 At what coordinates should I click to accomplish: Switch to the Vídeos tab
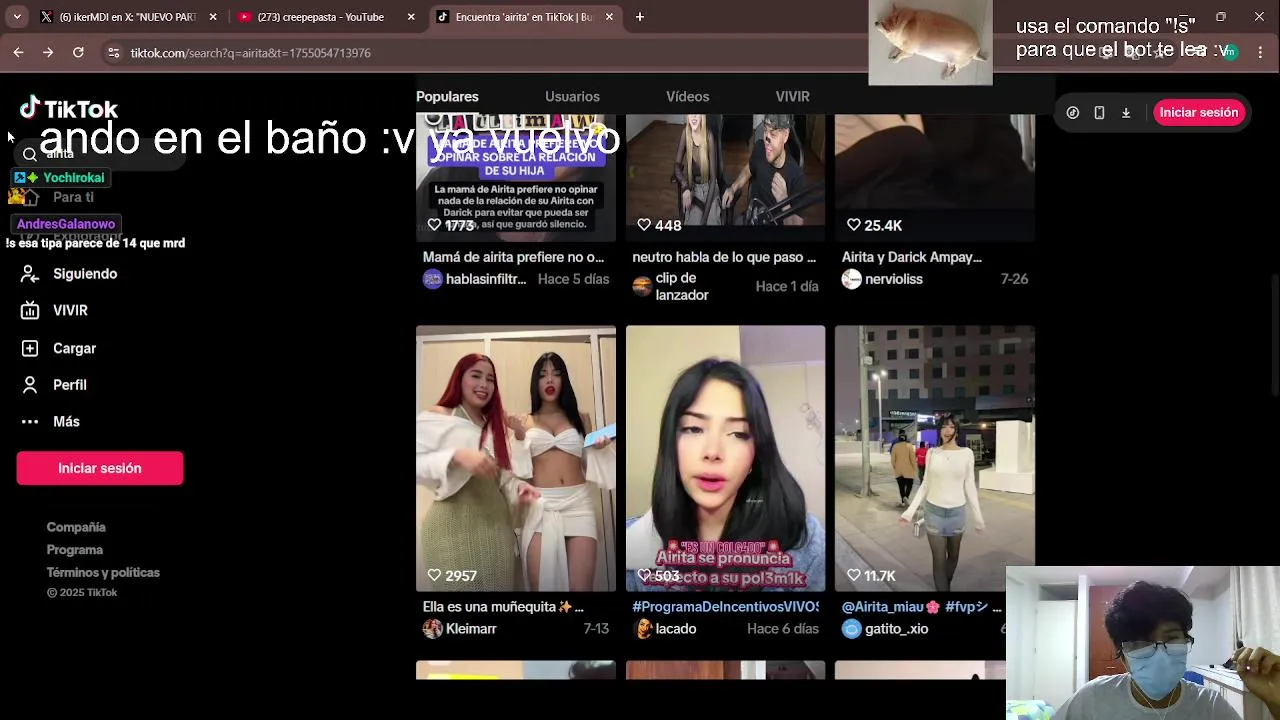point(687,97)
